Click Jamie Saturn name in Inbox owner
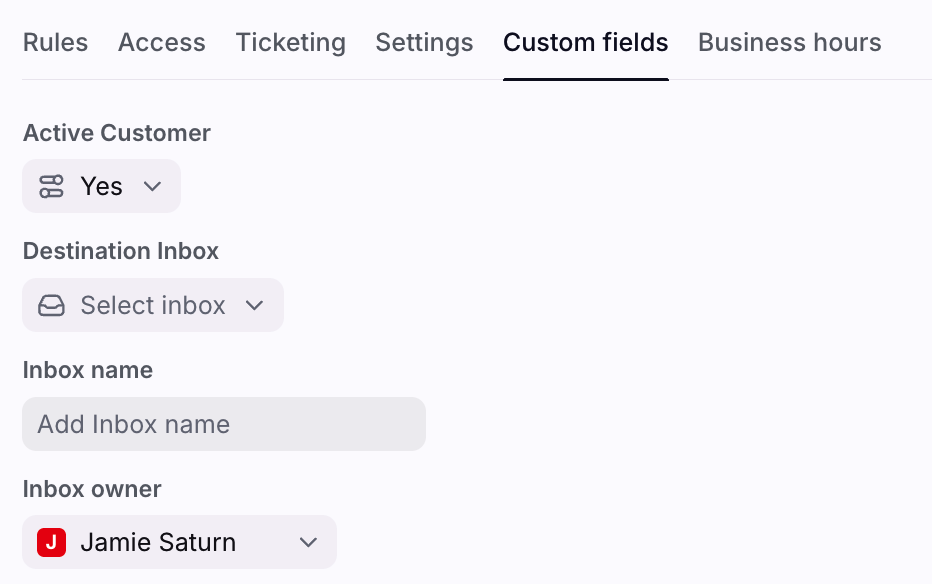The height and width of the screenshot is (584, 932). 158,542
